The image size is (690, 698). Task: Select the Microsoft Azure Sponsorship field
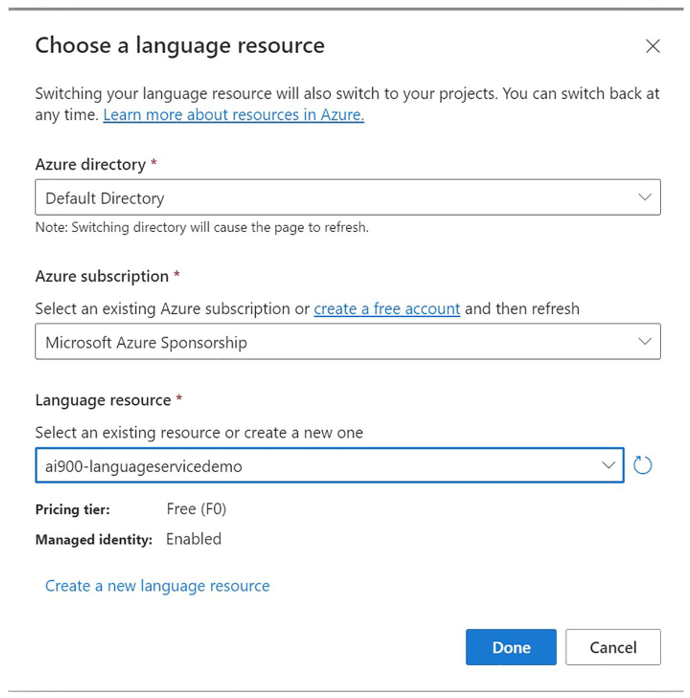348,341
